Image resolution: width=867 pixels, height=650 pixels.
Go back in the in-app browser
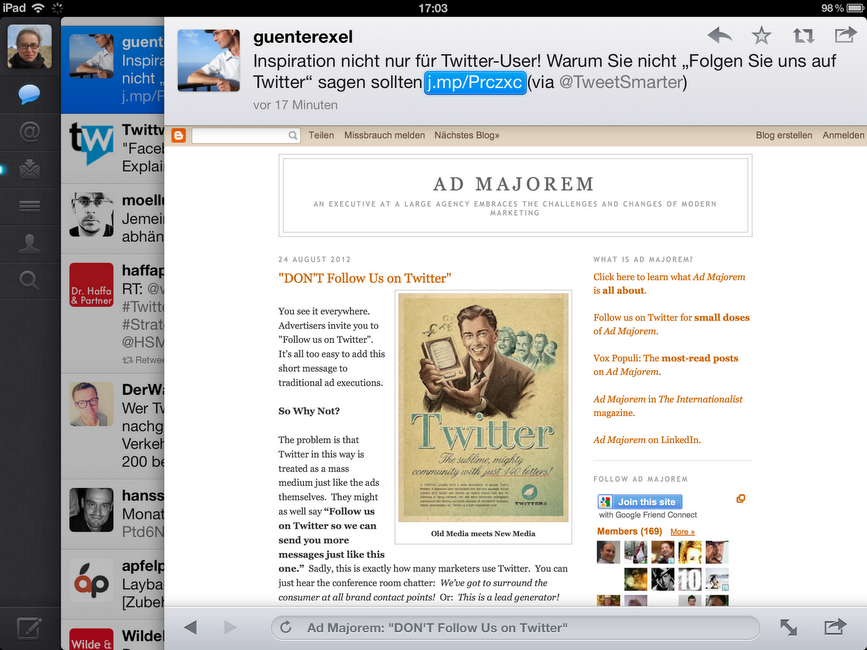(x=190, y=627)
